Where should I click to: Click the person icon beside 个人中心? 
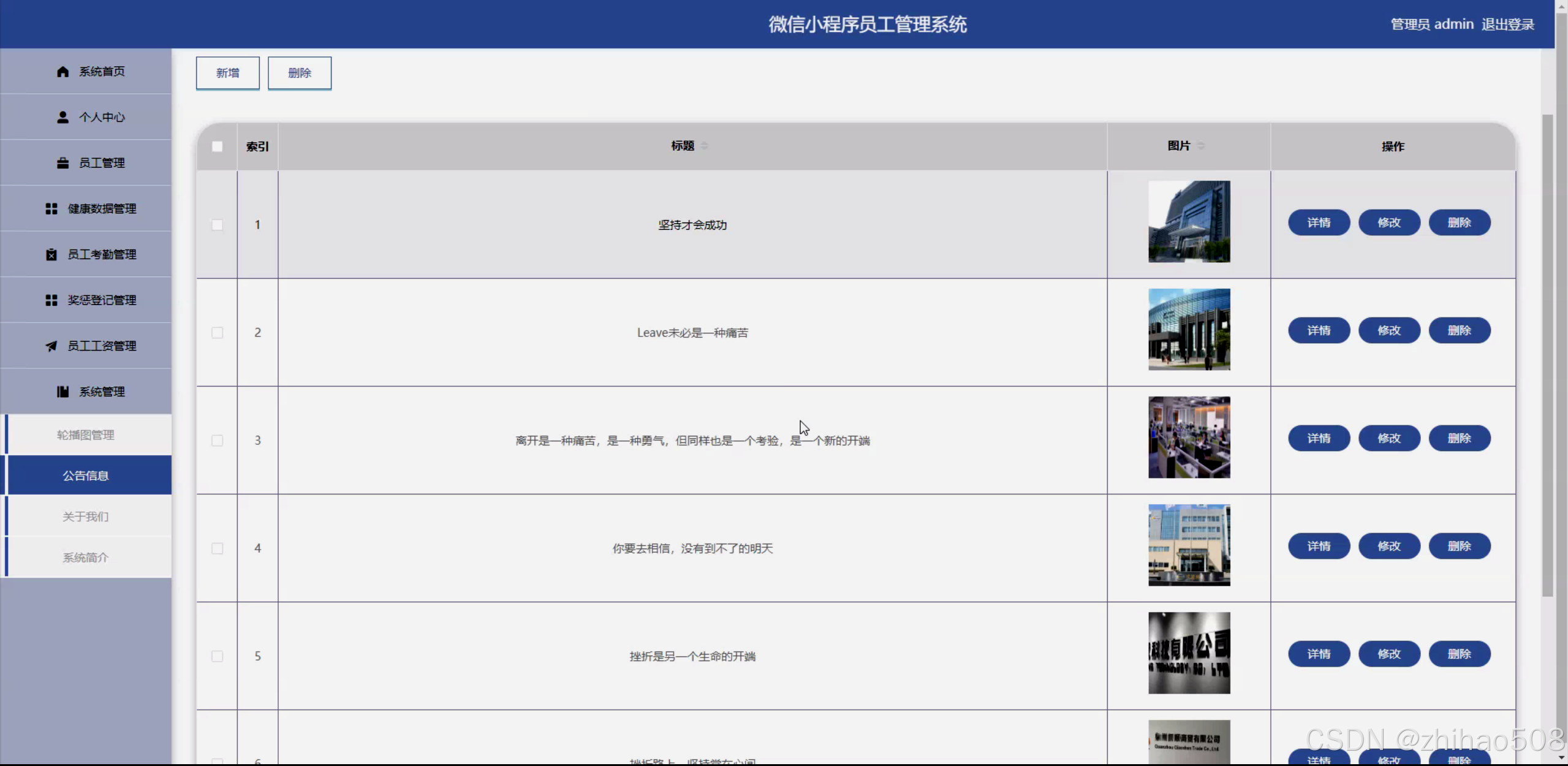tap(62, 117)
